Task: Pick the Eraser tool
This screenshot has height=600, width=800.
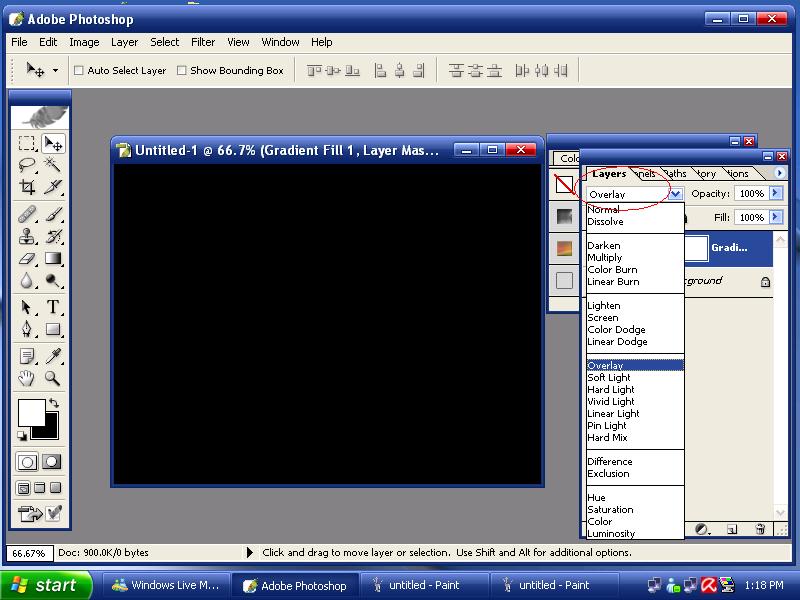Action: pos(28,259)
